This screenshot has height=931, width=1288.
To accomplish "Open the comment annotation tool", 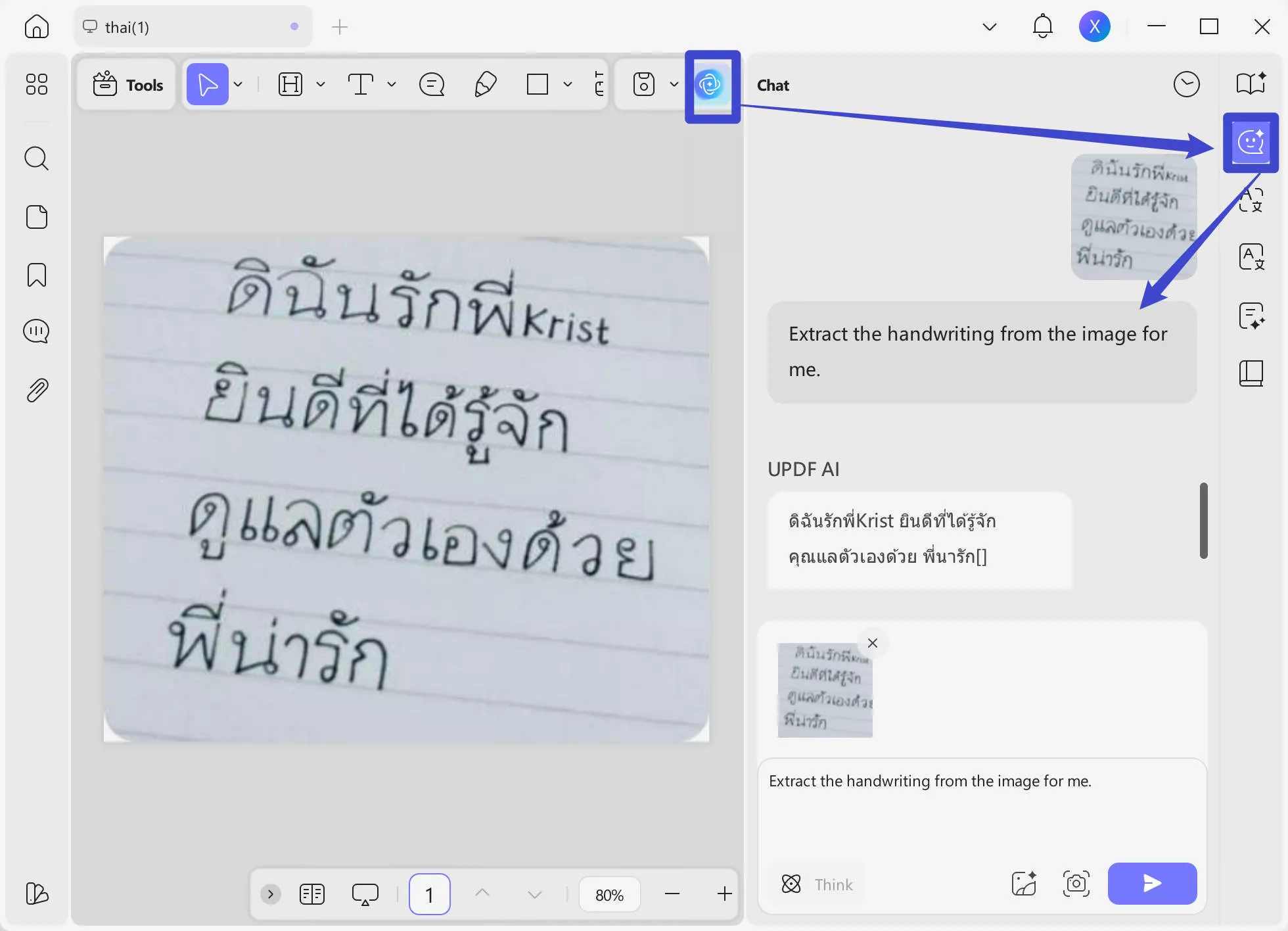I will [432, 84].
